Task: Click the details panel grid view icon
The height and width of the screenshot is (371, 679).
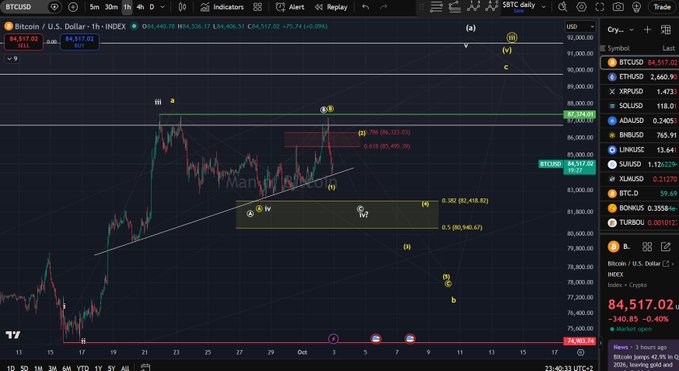Action: 647,247
